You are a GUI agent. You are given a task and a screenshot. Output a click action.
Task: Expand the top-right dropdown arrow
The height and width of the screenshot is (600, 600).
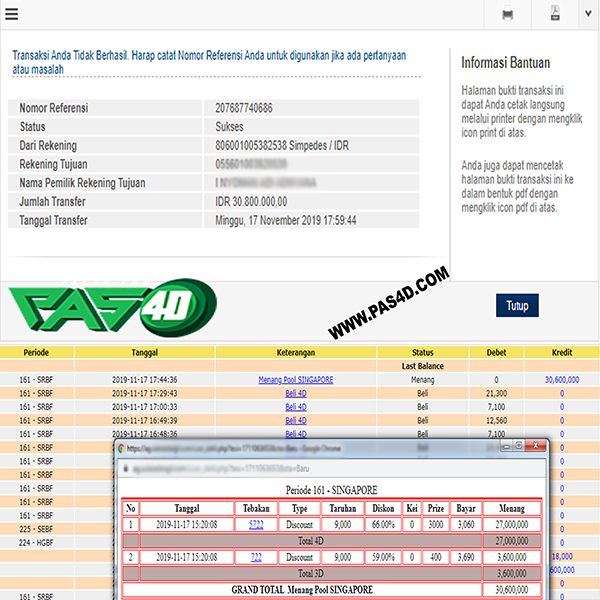(588, 14)
